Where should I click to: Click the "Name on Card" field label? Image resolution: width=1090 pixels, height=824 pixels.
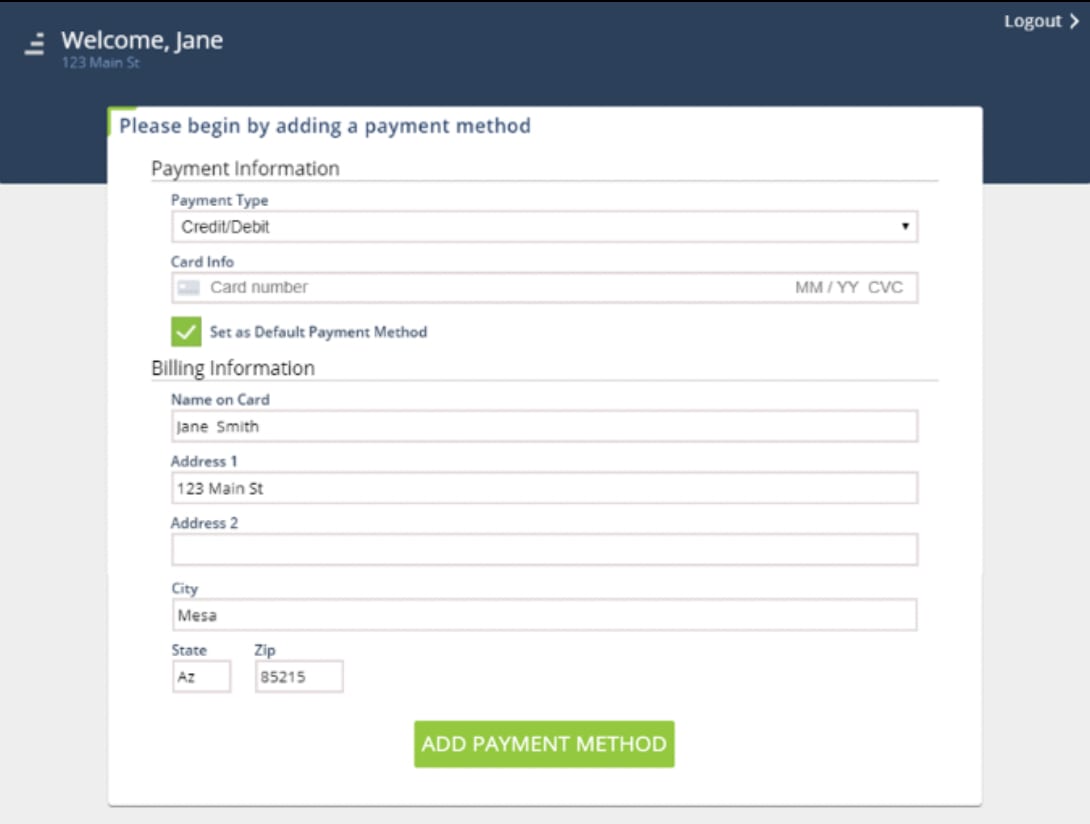[220, 400]
